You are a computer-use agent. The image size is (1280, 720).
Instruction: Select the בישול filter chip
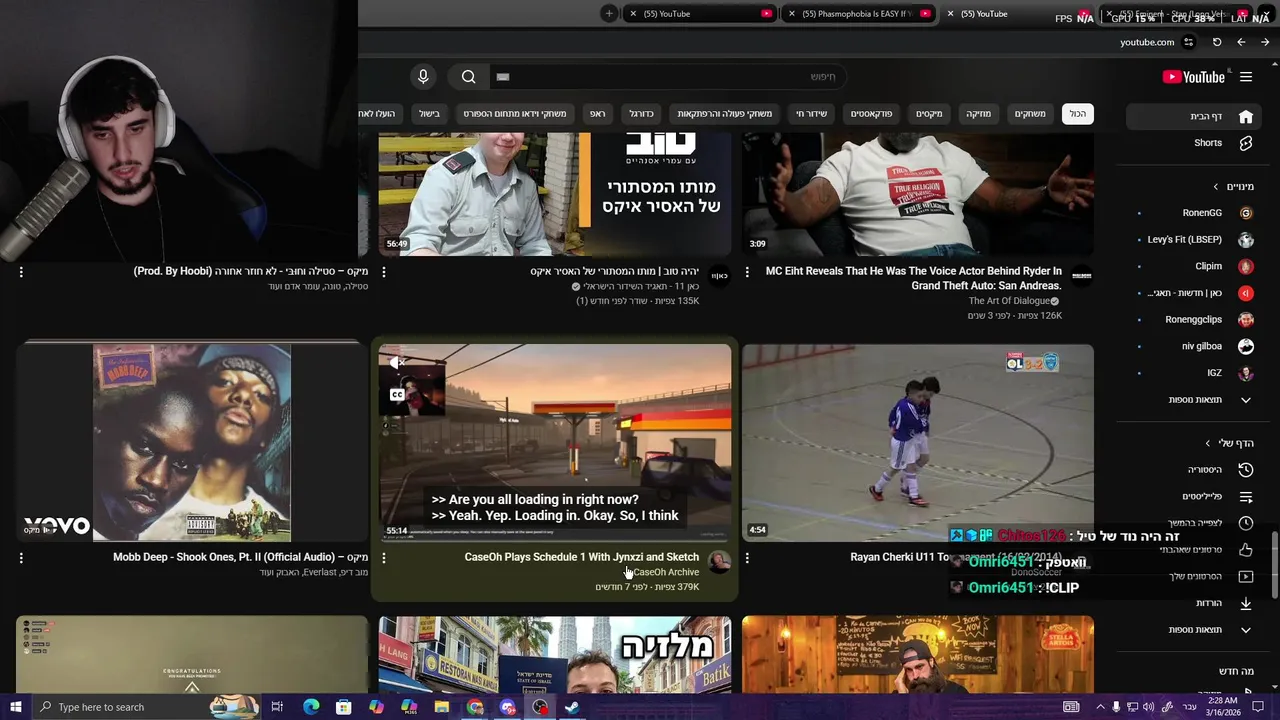[429, 114]
